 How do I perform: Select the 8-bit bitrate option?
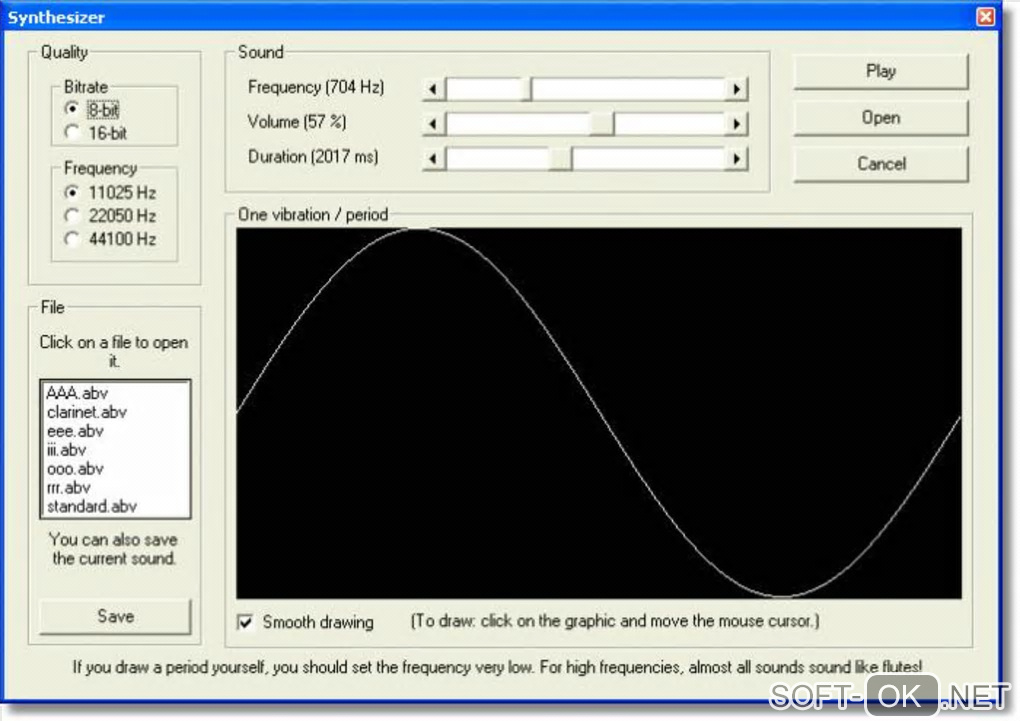point(92,109)
